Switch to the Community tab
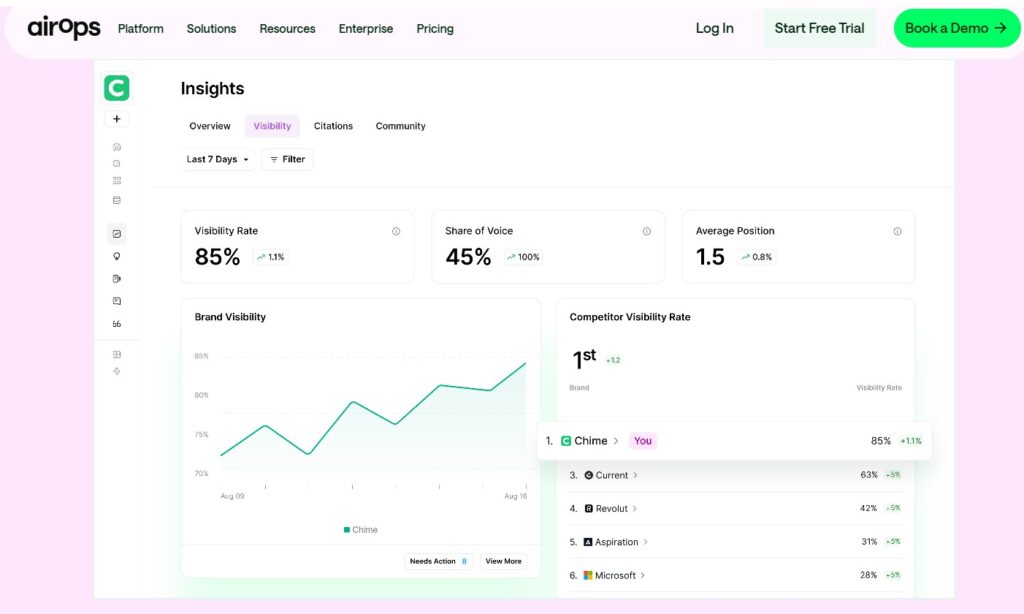Viewport: 1024px width, 614px height. (x=400, y=126)
